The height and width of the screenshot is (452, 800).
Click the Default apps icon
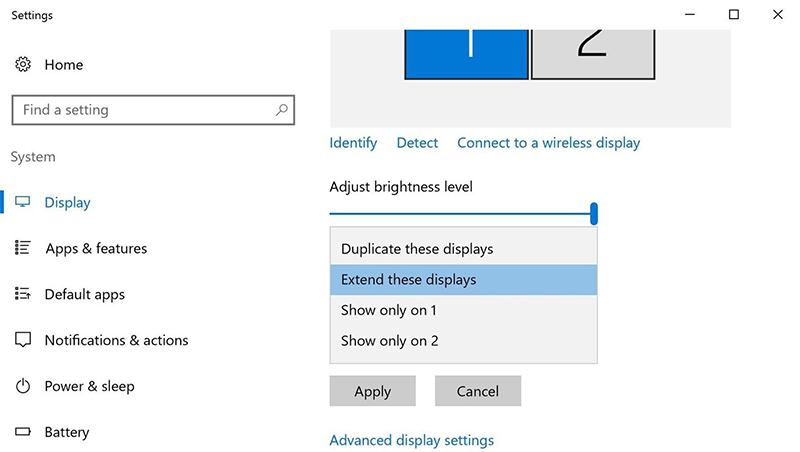click(x=23, y=294)
